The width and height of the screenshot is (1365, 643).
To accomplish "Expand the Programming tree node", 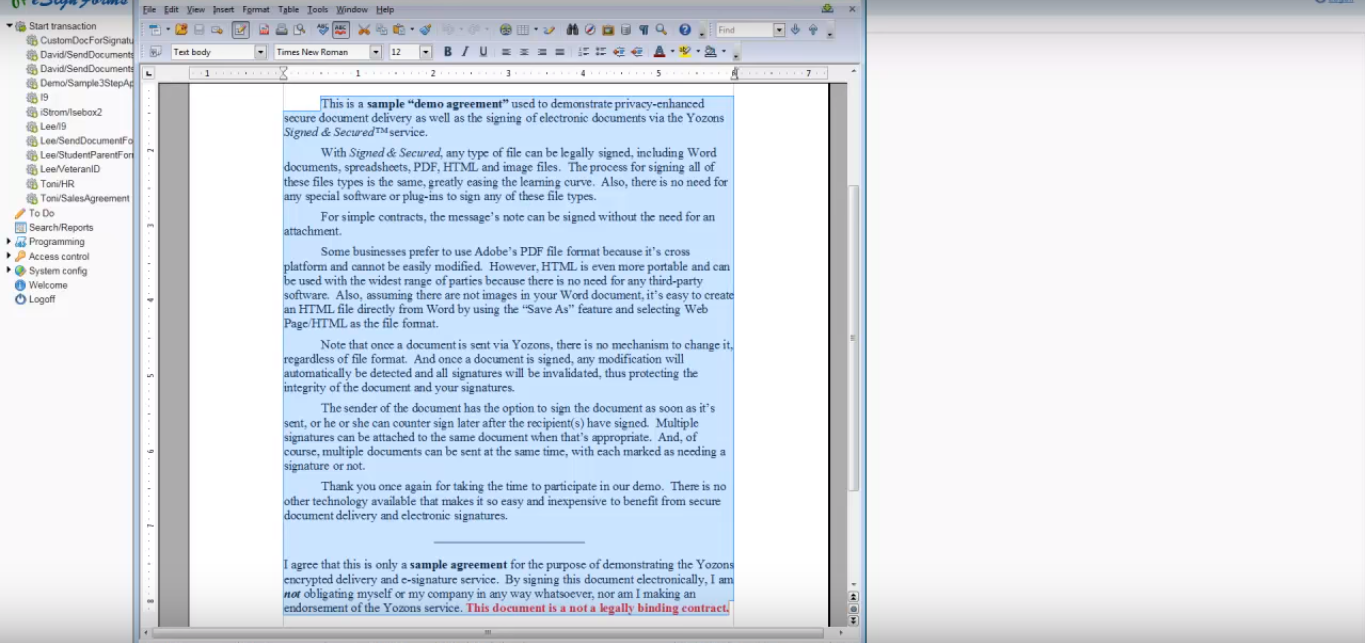I will [9, 242].
